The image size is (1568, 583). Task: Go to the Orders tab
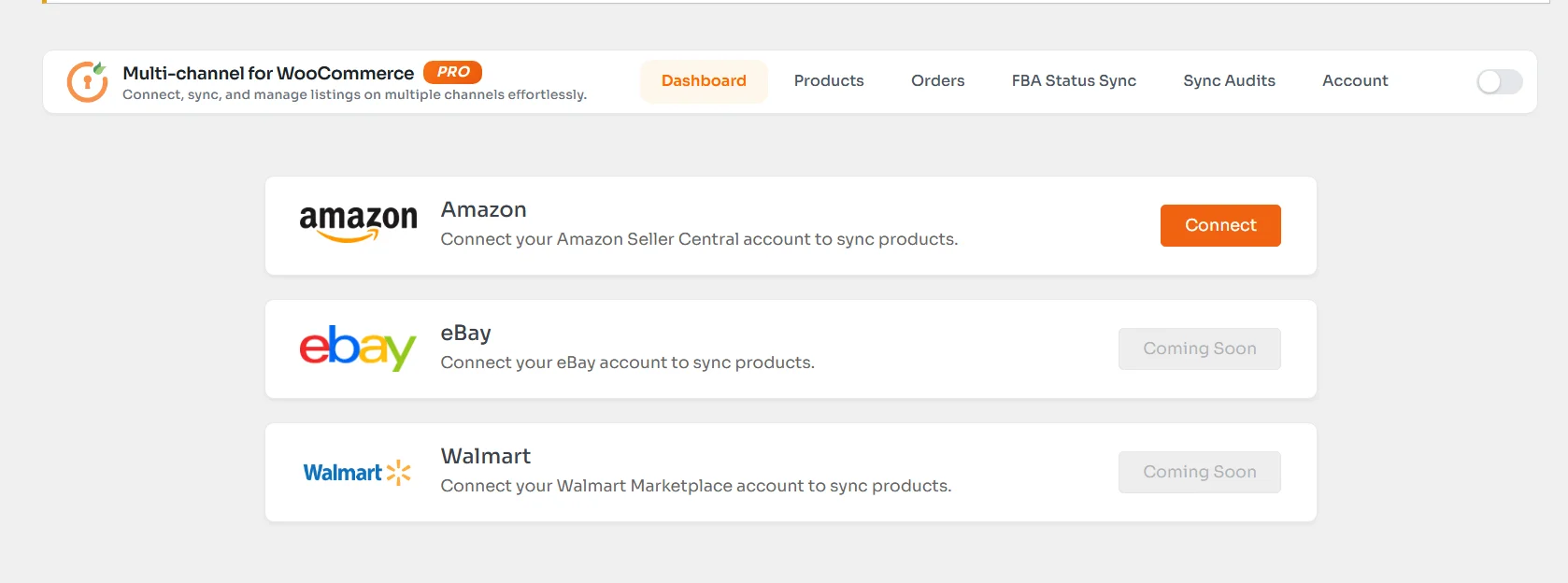pyautogui.click(x=937, y=81)
